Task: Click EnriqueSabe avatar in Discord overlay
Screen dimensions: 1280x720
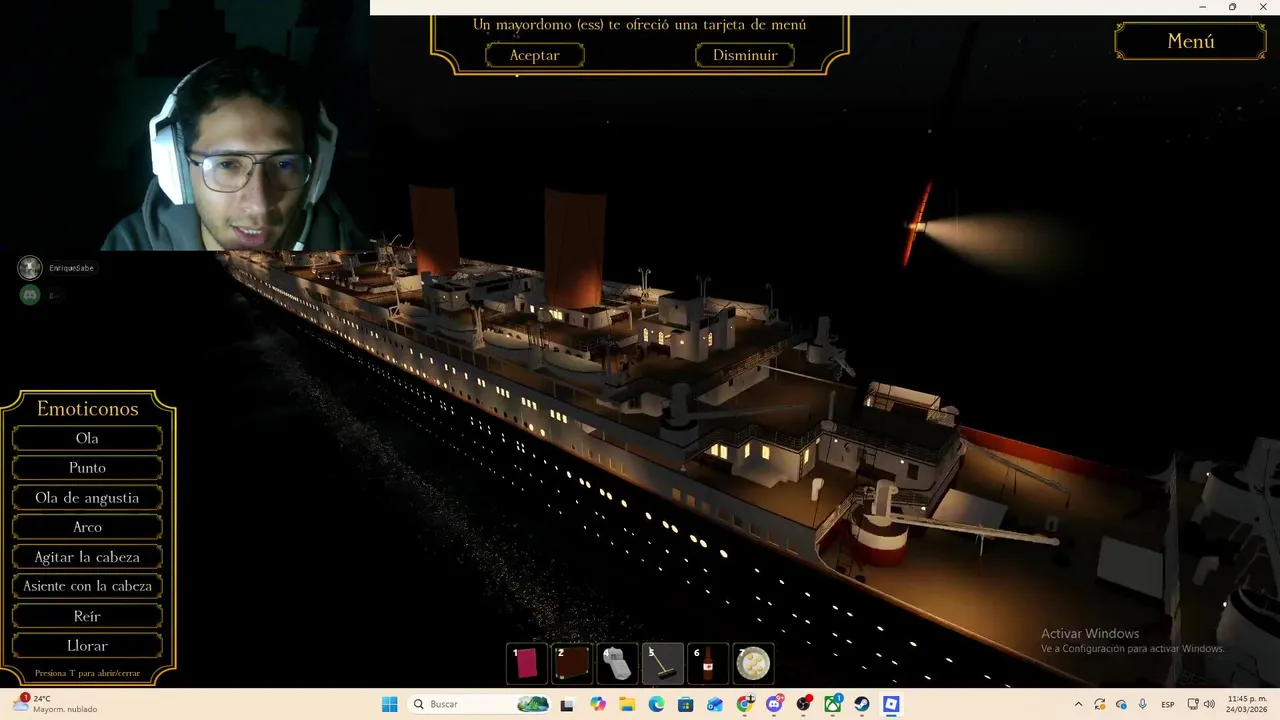Action: pos(30,268)
